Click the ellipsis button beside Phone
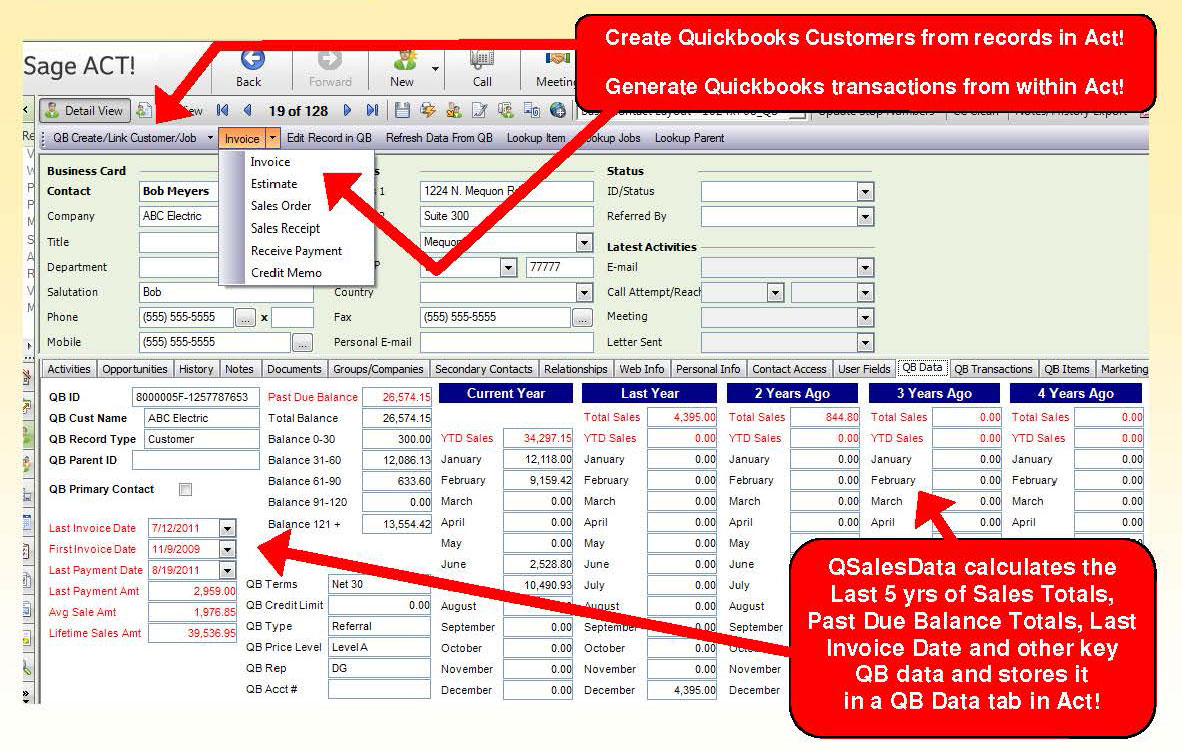This screenshot has width=1182, height=752. (245, 318)
